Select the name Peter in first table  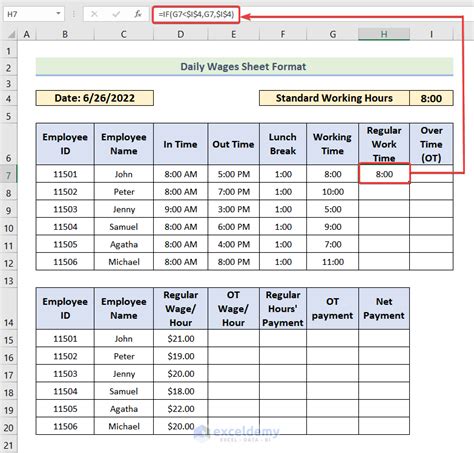(x=124, y=192)
